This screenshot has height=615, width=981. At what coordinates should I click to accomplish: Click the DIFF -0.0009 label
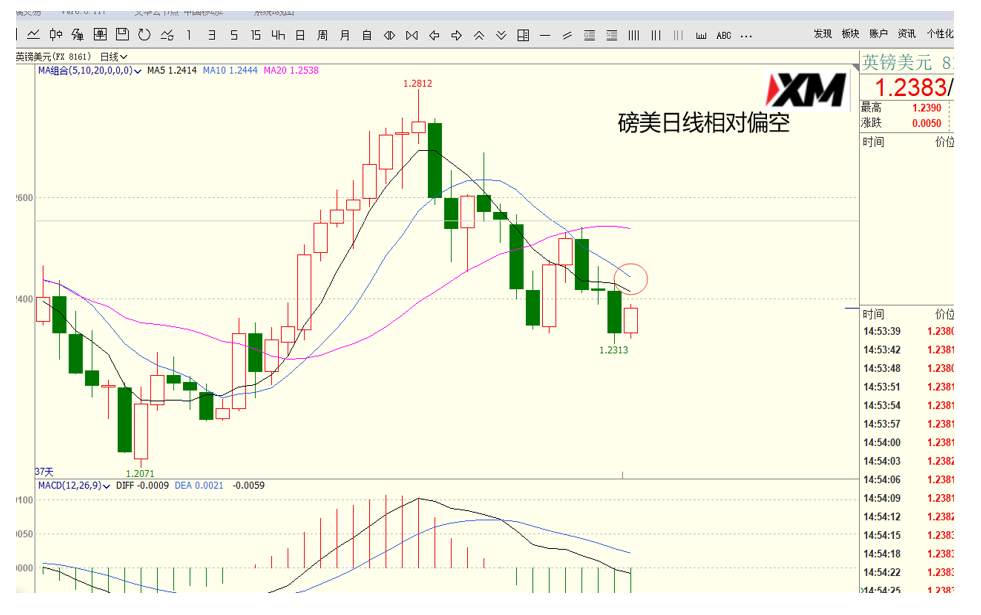tap(142, 485)
